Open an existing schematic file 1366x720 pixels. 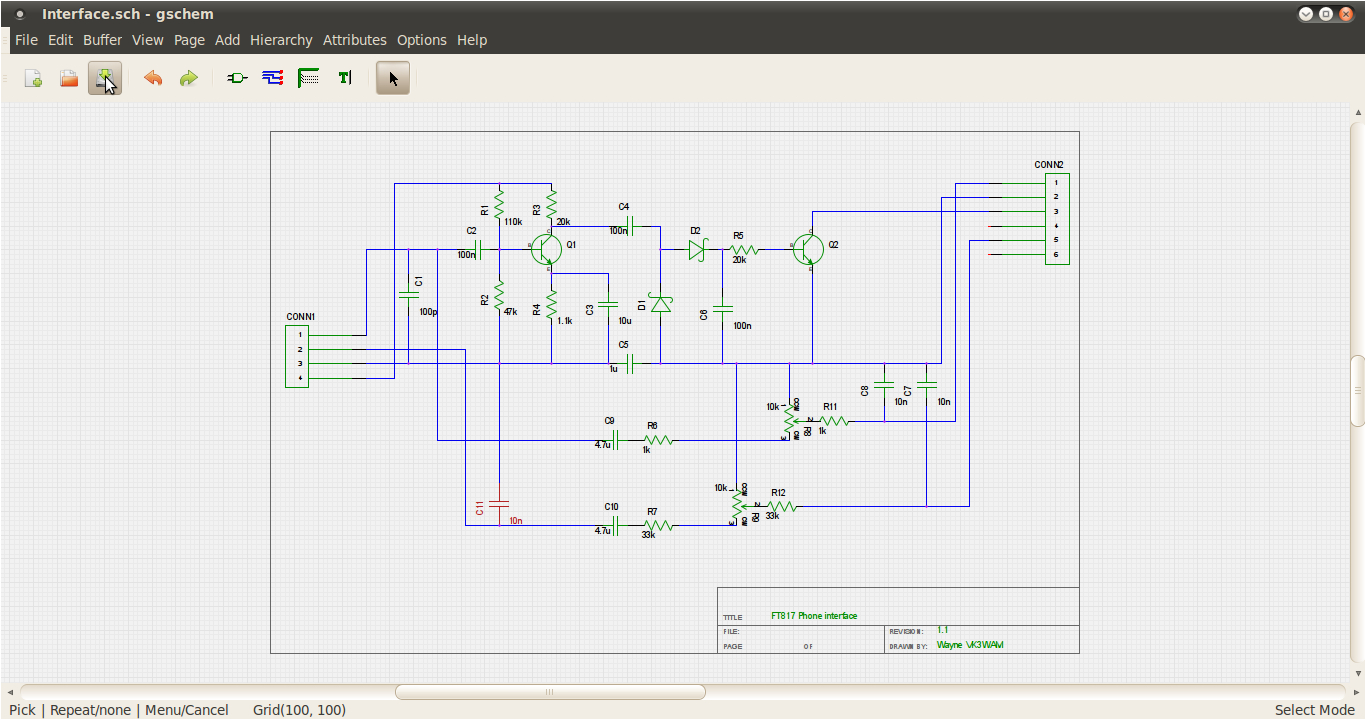[x=68, y=77]
